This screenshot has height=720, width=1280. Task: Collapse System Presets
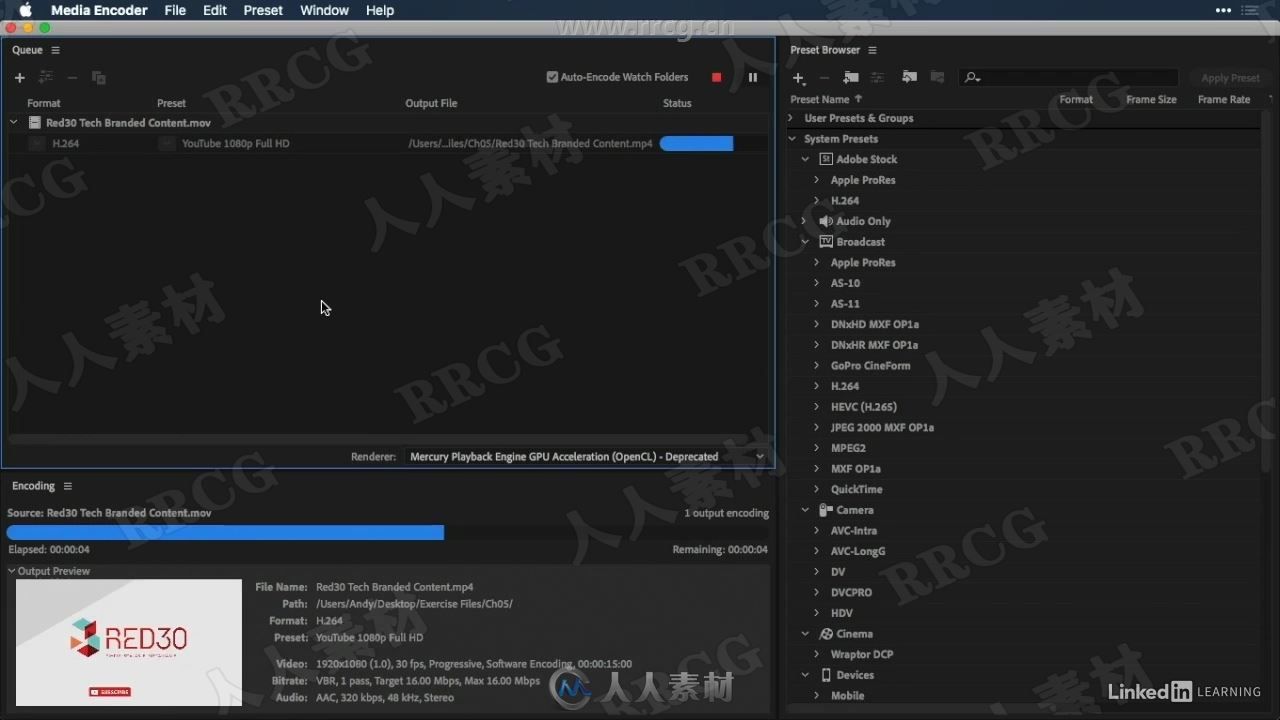click(792, 139)
